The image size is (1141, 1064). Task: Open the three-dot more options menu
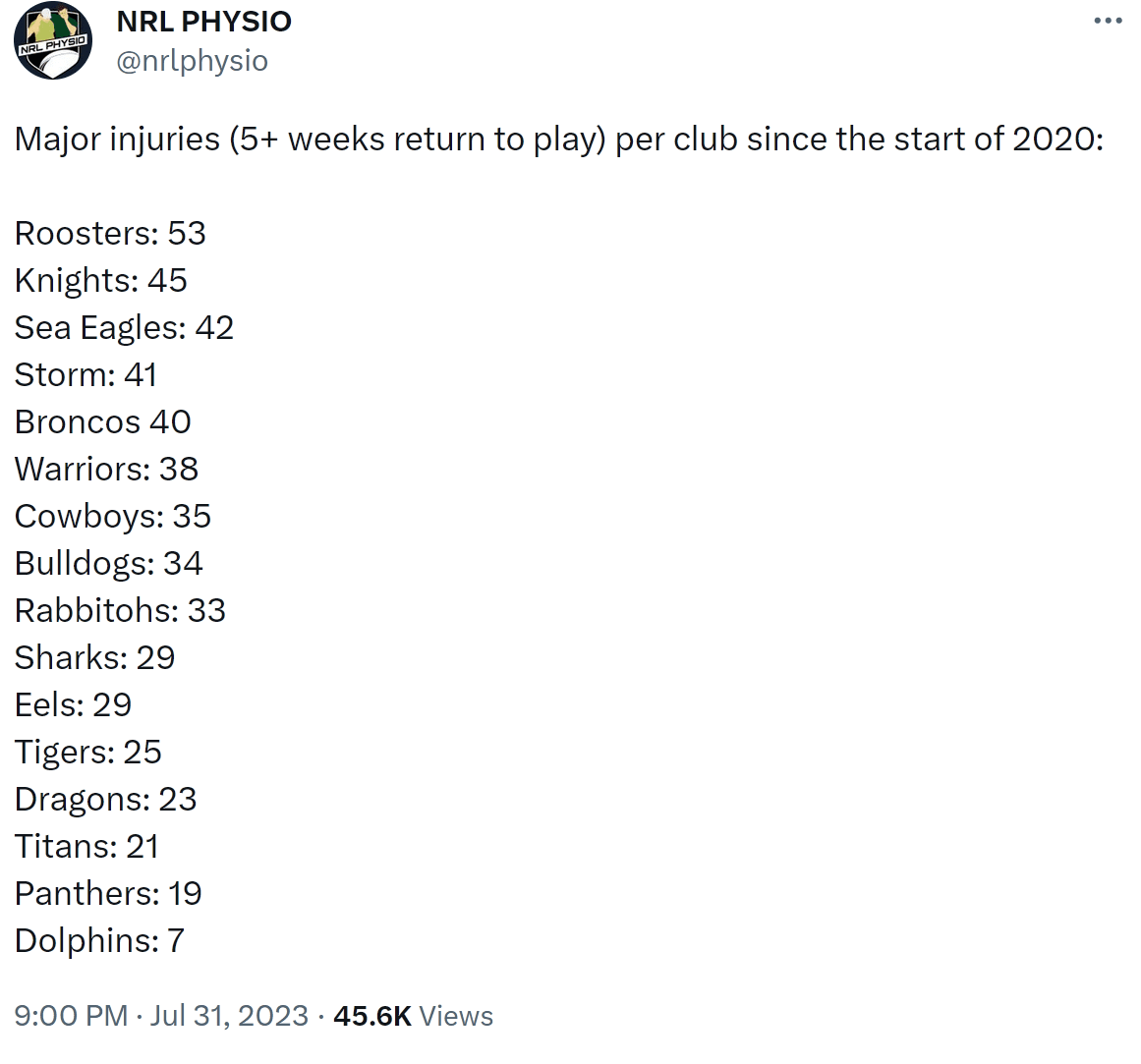tap(1108, 21)
